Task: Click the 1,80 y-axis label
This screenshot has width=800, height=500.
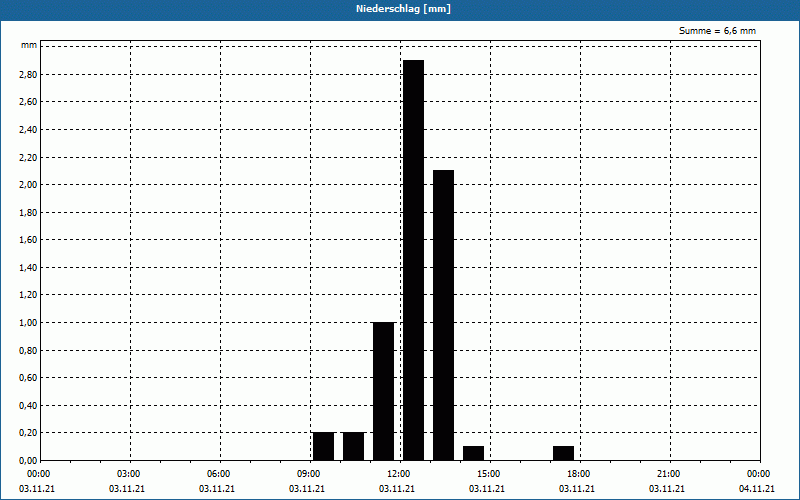Action: [28, 212]
